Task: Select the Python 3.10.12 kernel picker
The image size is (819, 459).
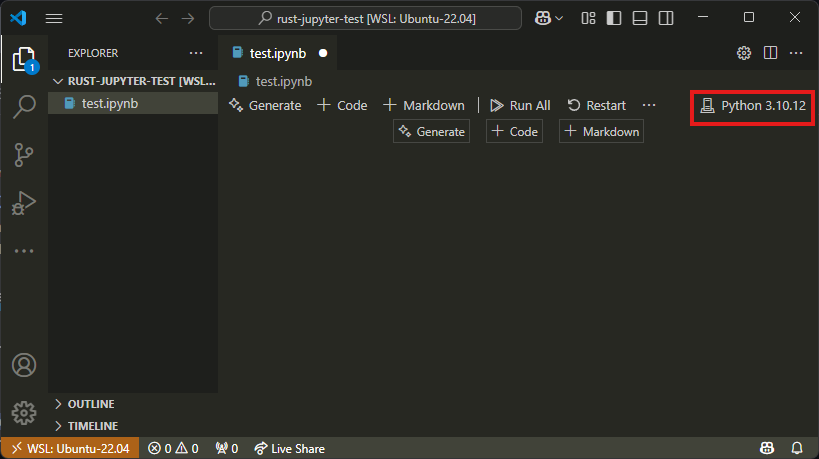Action: (x=753, y=106)
